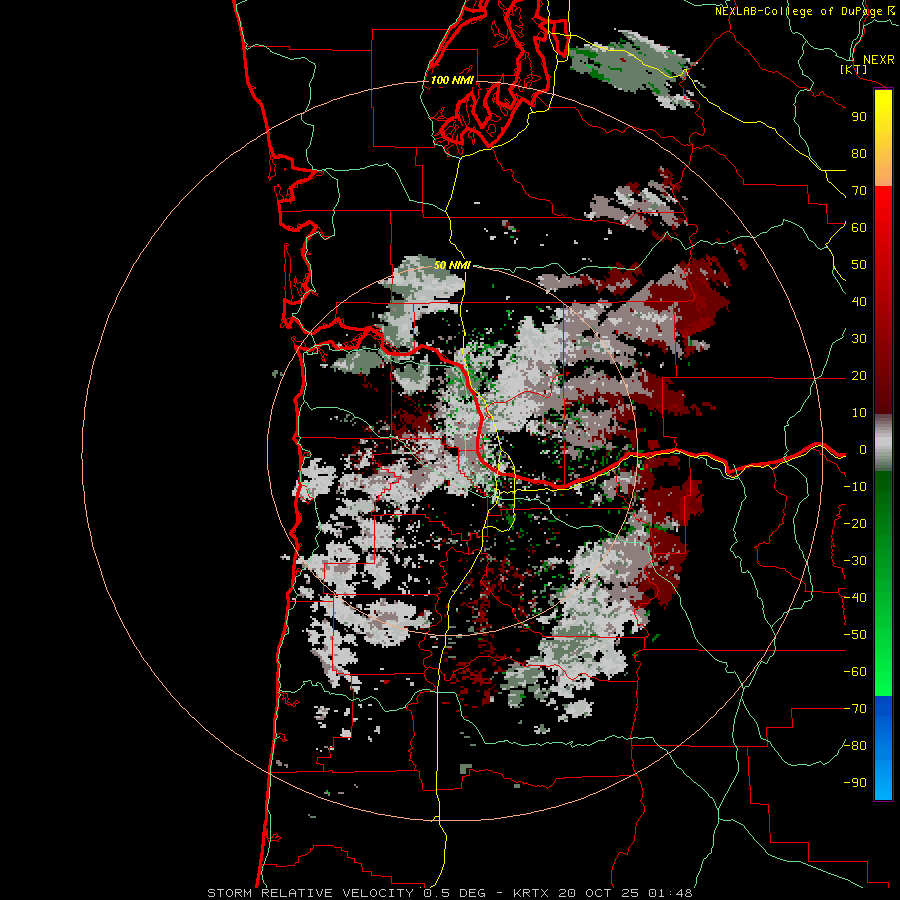Select the positive 50 scale value
Screen dimensions: 900x900
859,265
